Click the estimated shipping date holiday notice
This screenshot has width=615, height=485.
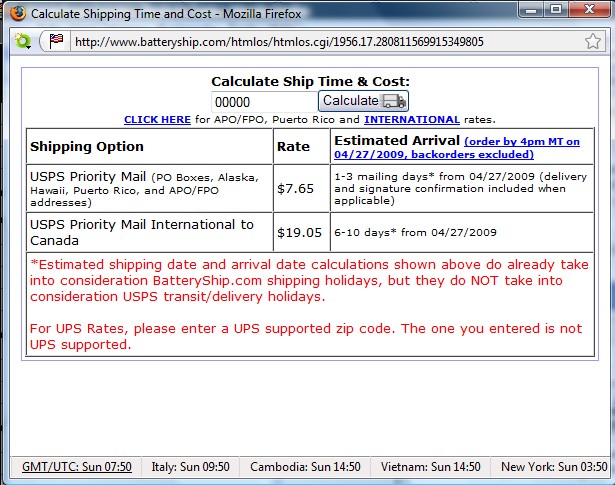coord(309,281)
